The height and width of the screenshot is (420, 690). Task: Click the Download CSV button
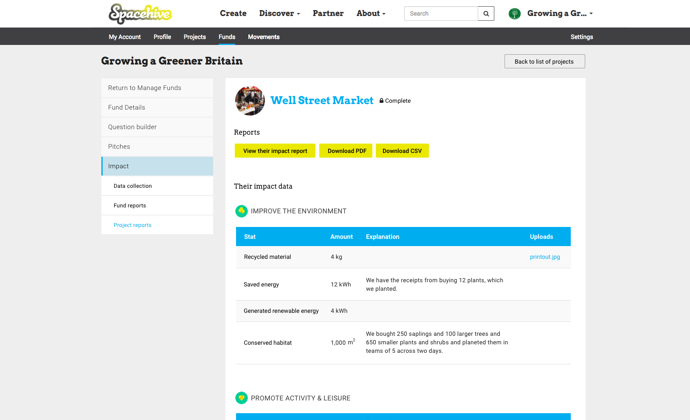pos(402,151)
